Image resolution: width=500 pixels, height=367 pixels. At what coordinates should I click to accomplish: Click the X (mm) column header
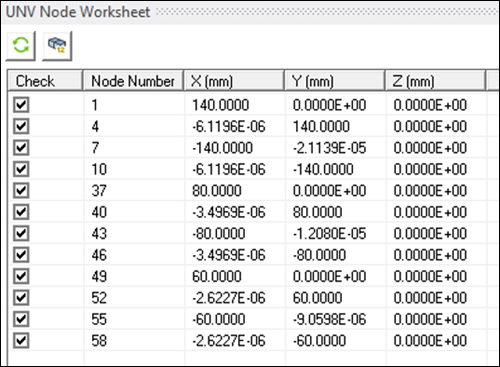click(x=234, y=81)
